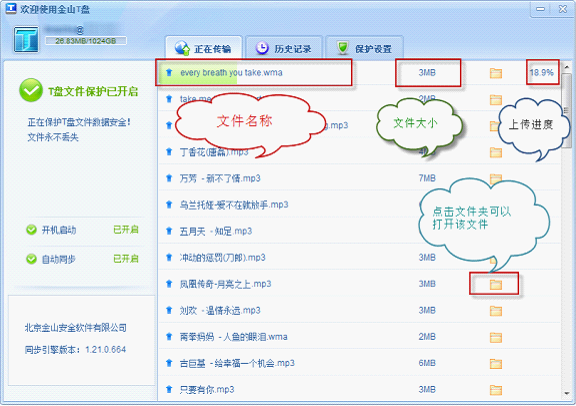Select the 万芳 - 新不了情.mp3 file row
The image size is (576, 406).
click(x=359, y=178)
